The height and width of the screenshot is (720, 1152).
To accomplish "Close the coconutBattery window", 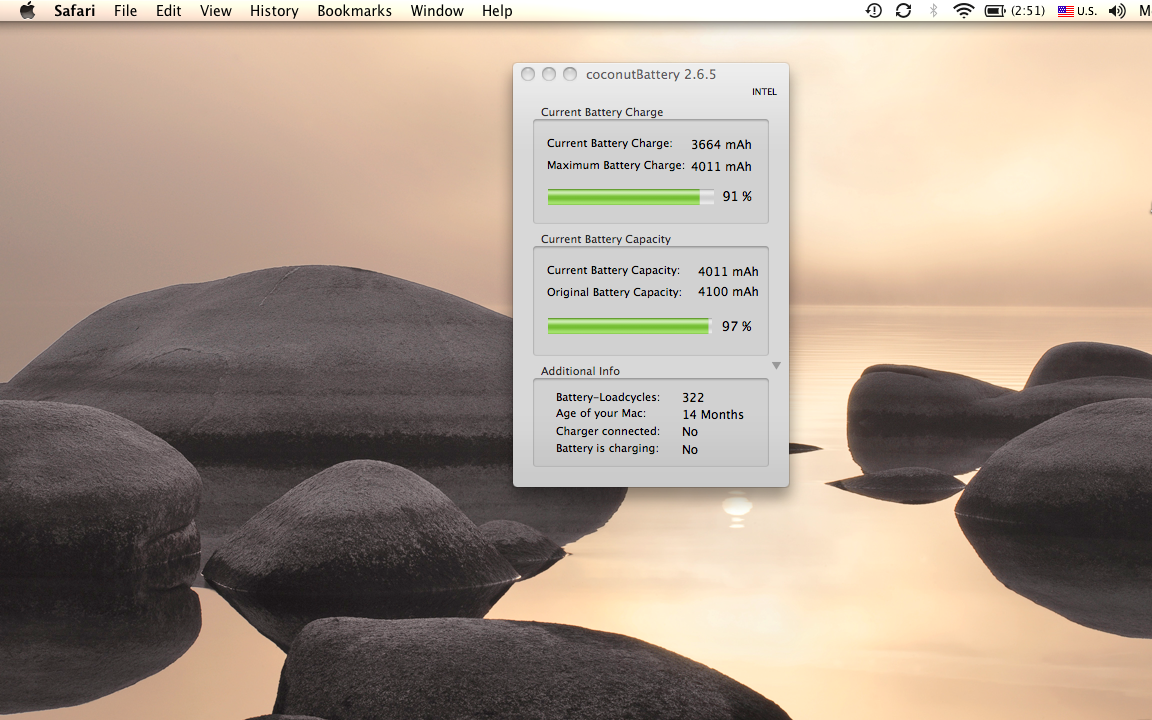I will tap(528, 73).
